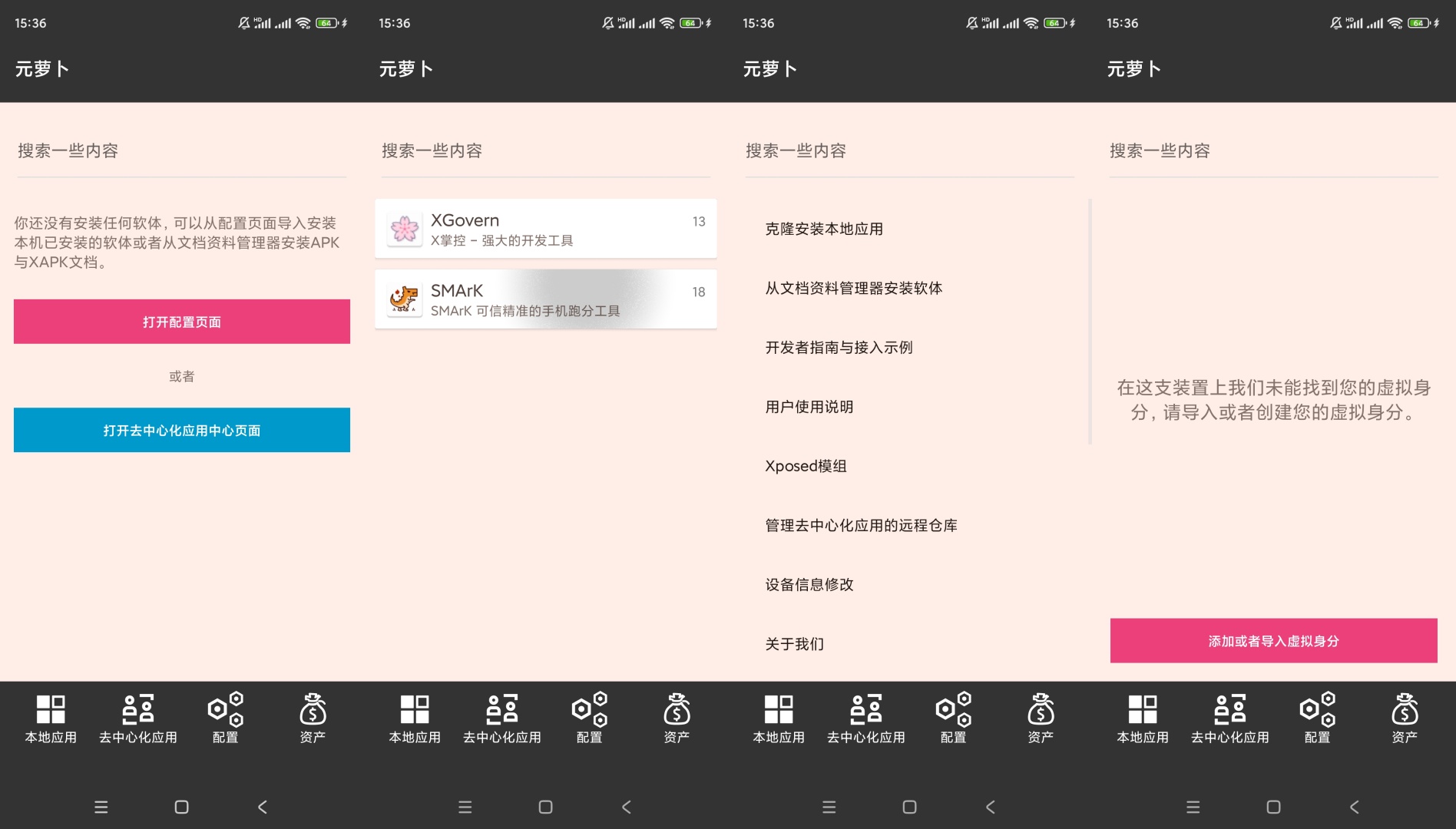Click the search field above the XGovern list

[x=545, y=151]
